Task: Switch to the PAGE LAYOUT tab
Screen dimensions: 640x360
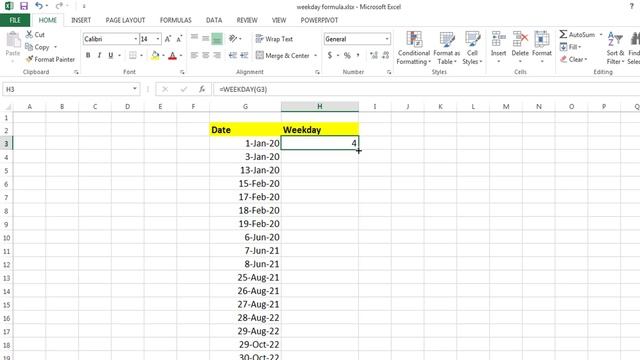Action: tap(125, 20)
